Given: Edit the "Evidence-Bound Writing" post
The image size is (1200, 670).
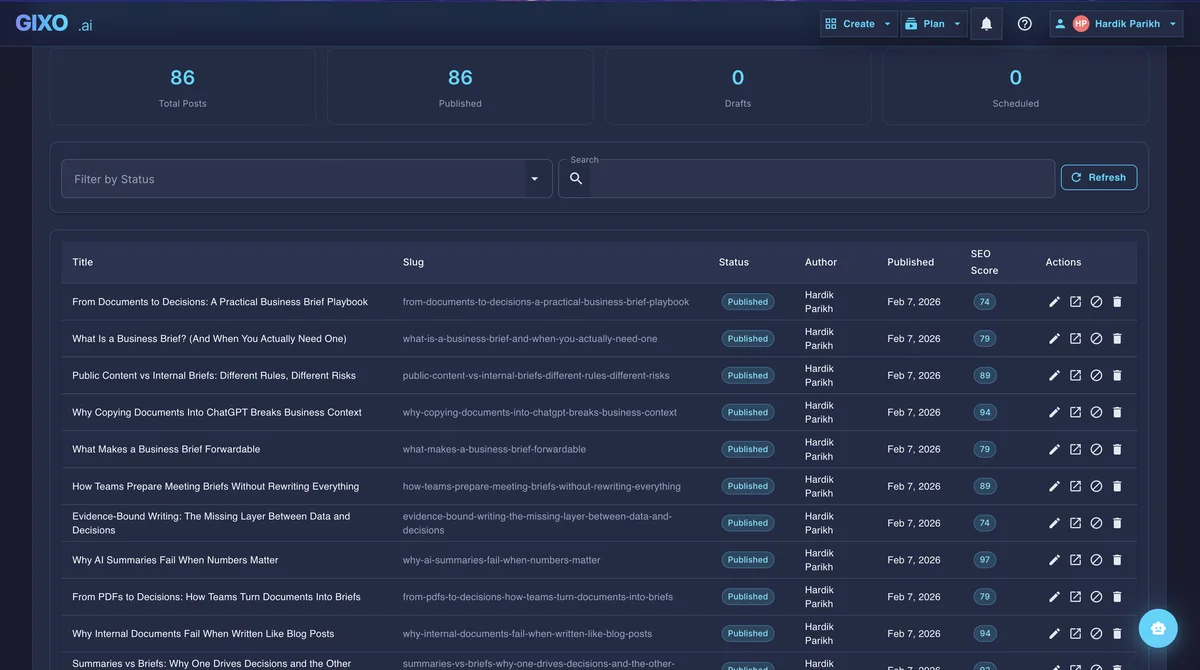Looking at the screenshot, I should click(1053, 521).
